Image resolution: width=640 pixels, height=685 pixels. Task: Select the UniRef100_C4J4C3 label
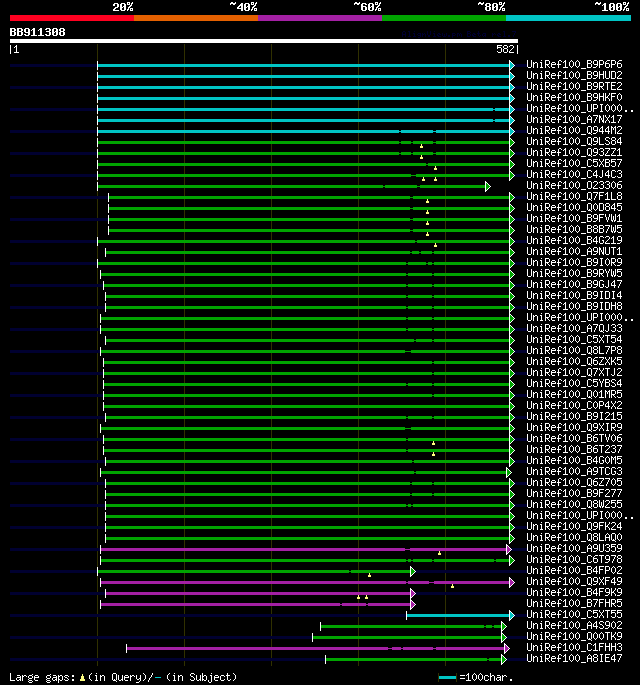pyautogui.click(x=574, y=175)
